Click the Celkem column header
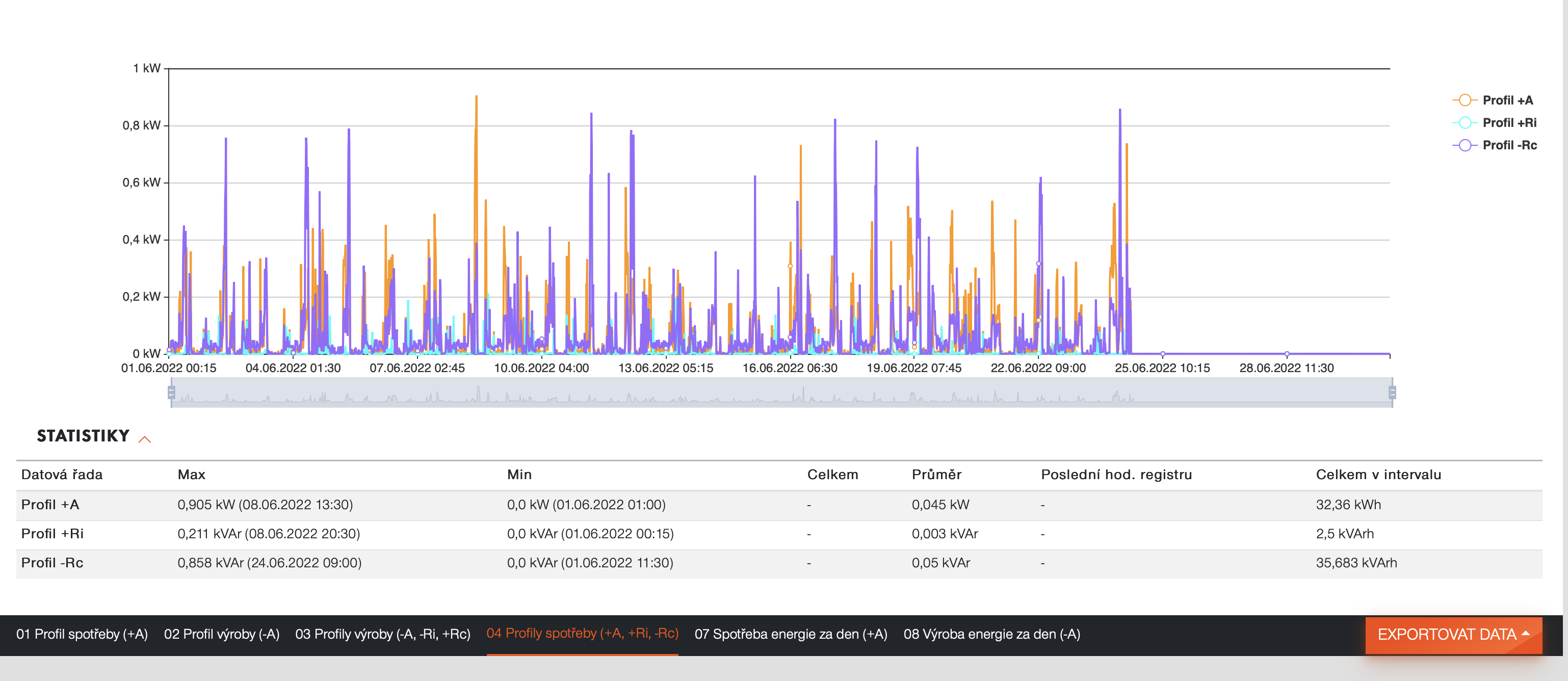Image resolution: width=1568 pixels, height=681 pixels. (x=833, y=475)
